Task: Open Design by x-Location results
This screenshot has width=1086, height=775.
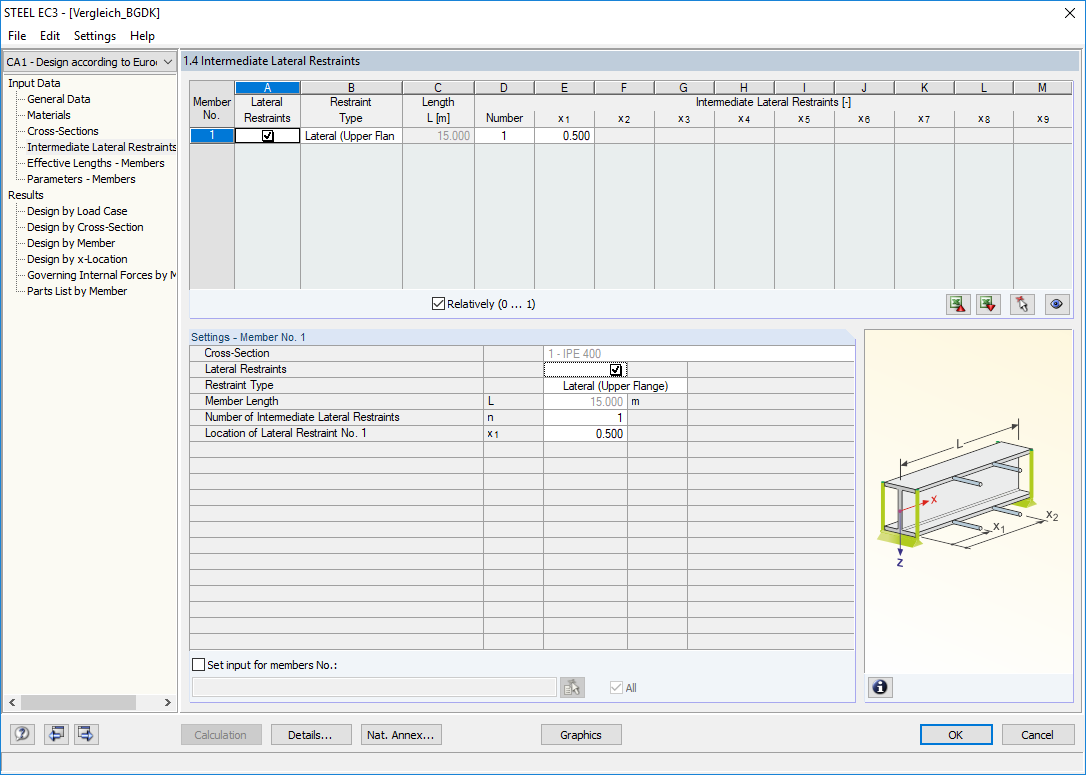Action: pos(77,259)
